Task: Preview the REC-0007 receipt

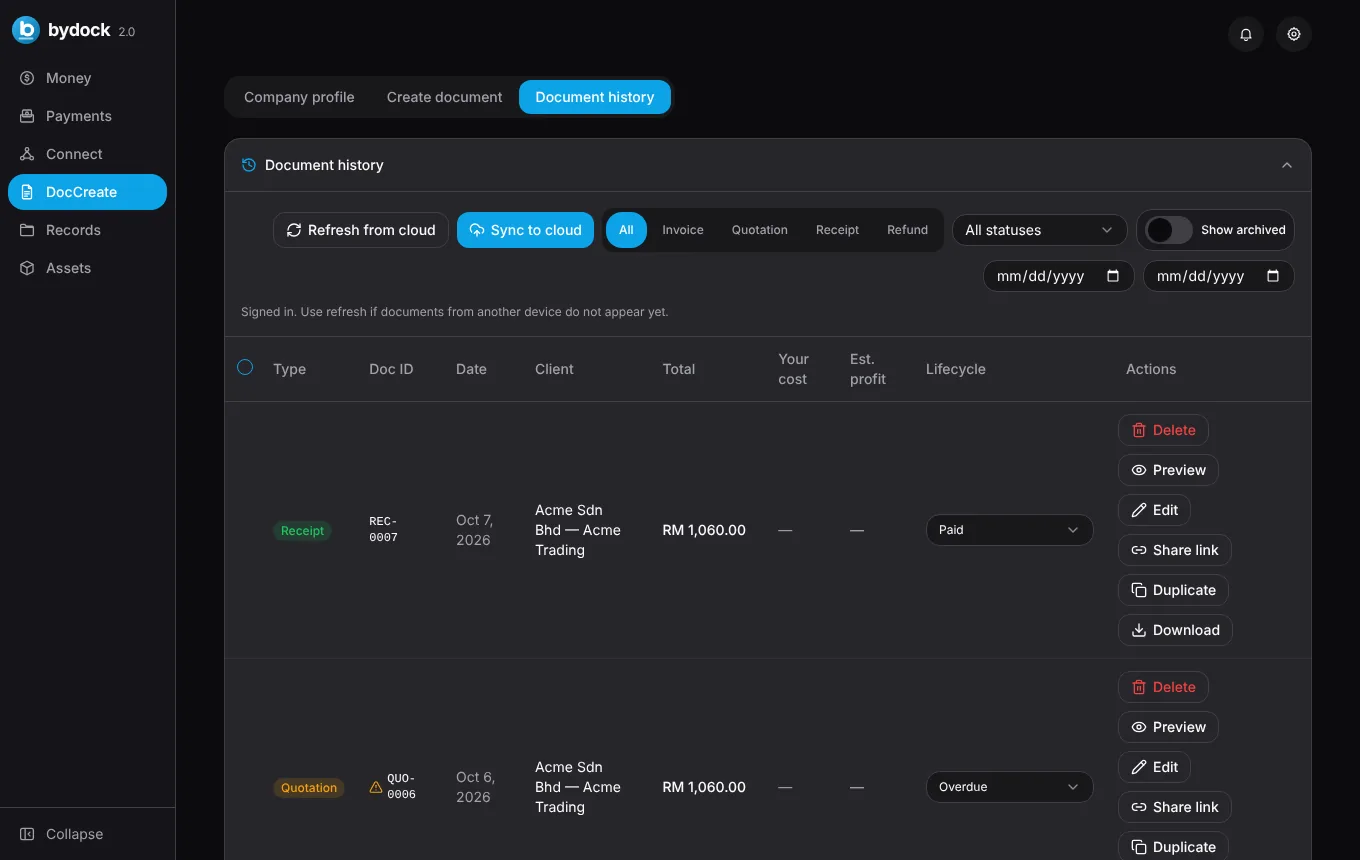Action: (x=1168, y=470)
